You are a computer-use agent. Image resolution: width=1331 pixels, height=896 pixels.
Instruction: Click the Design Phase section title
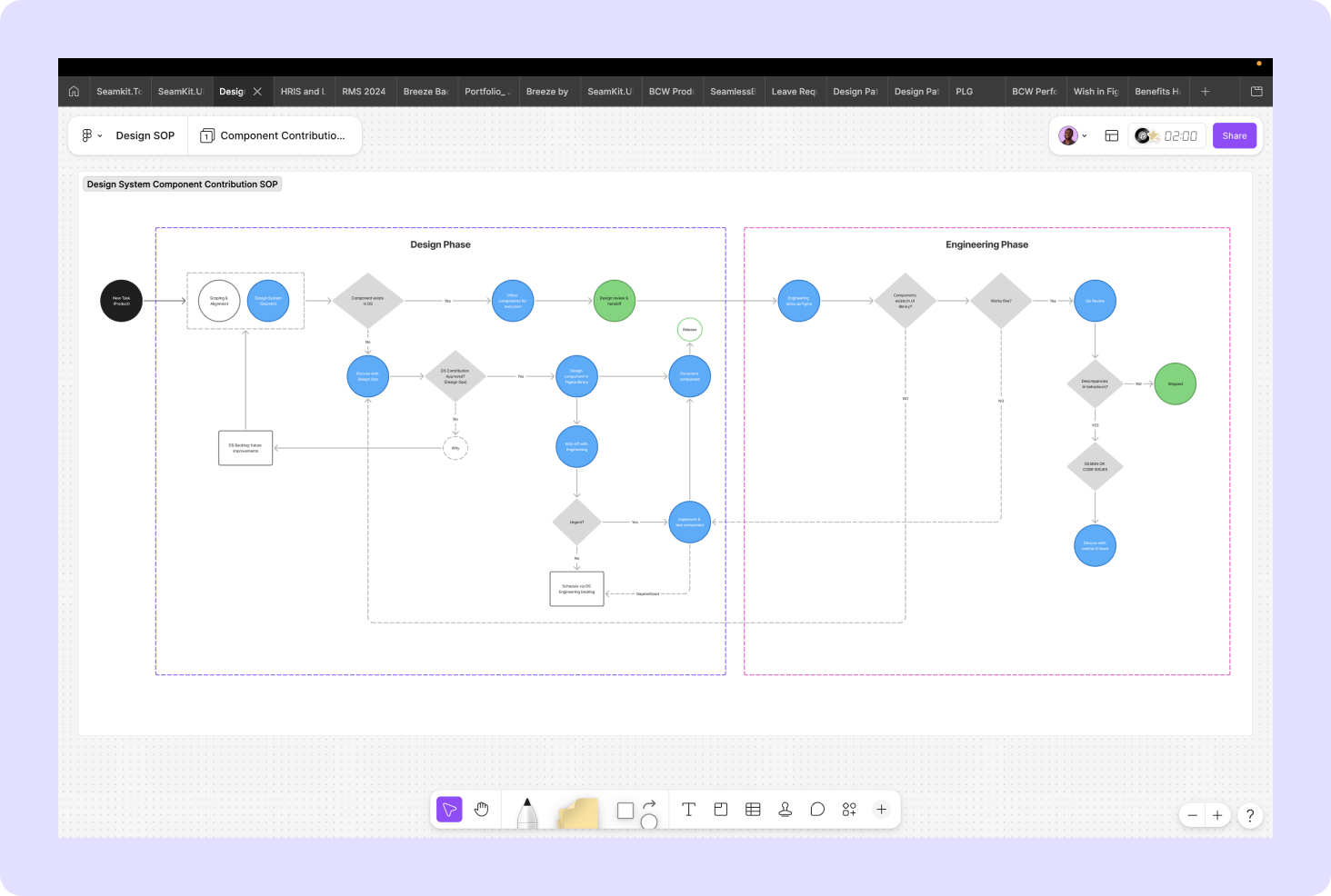[x=440, y=244]
